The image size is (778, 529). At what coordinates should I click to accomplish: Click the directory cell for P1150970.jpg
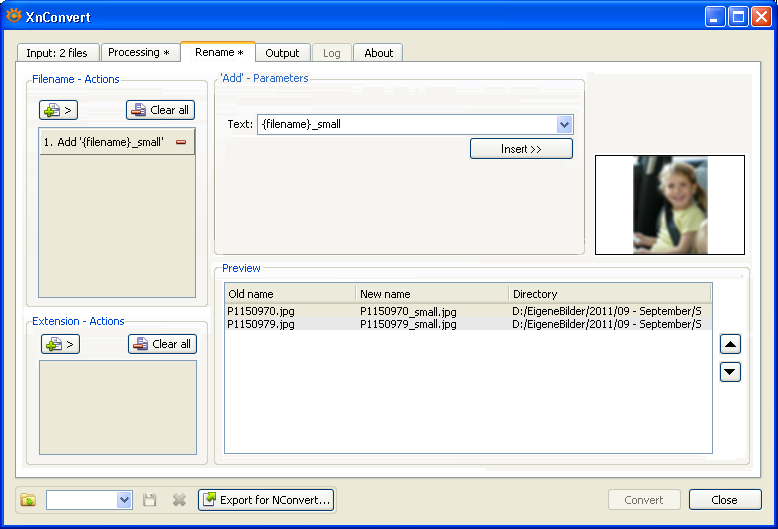click(607, 311)
